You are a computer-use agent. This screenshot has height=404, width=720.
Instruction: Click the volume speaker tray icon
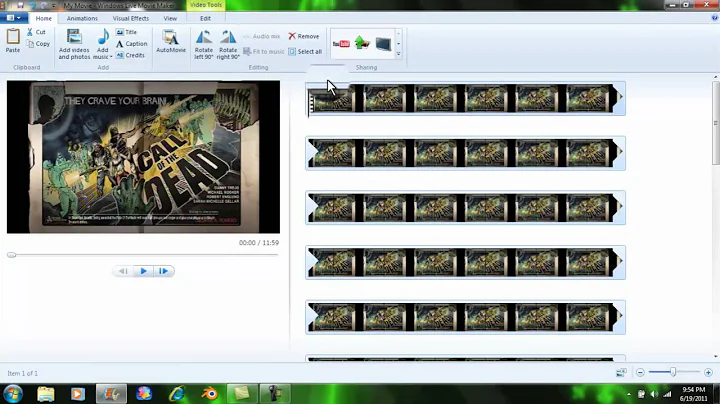654,394
